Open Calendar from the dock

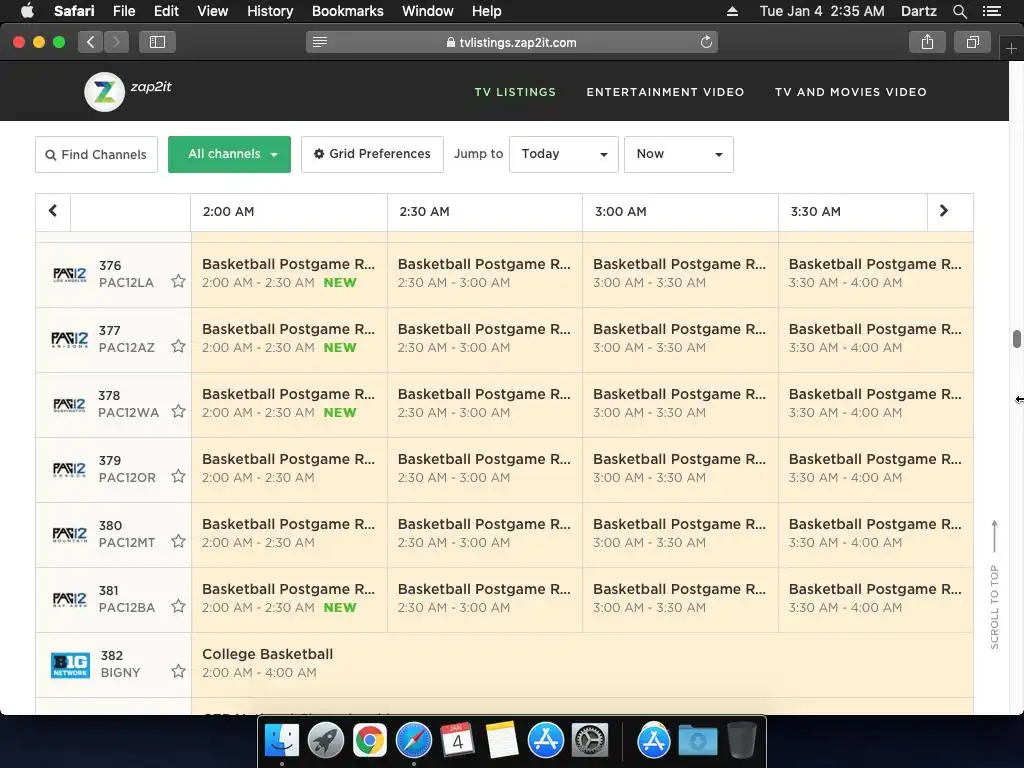tap(457, 741)
